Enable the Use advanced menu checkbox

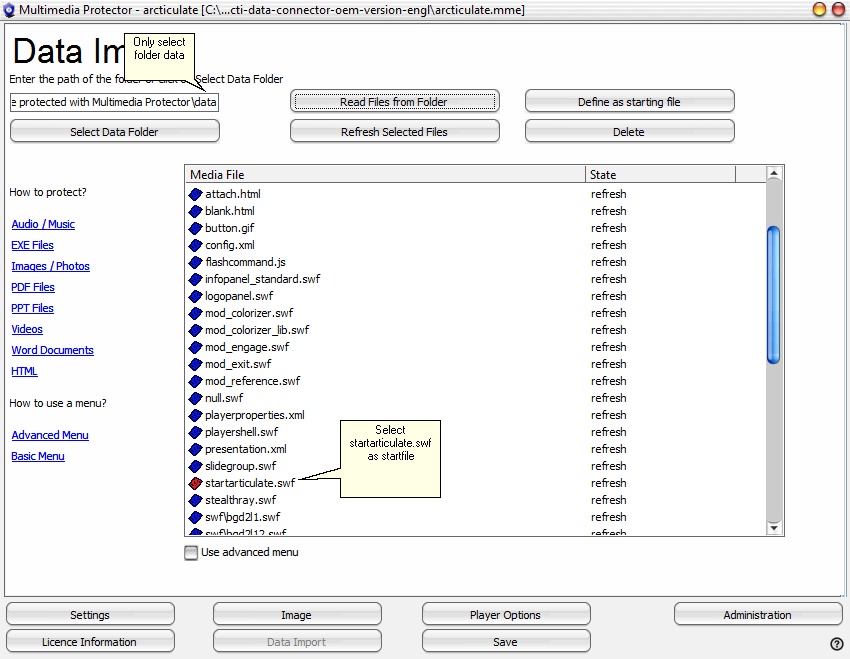pyautogui.click(x=191, y=552)
